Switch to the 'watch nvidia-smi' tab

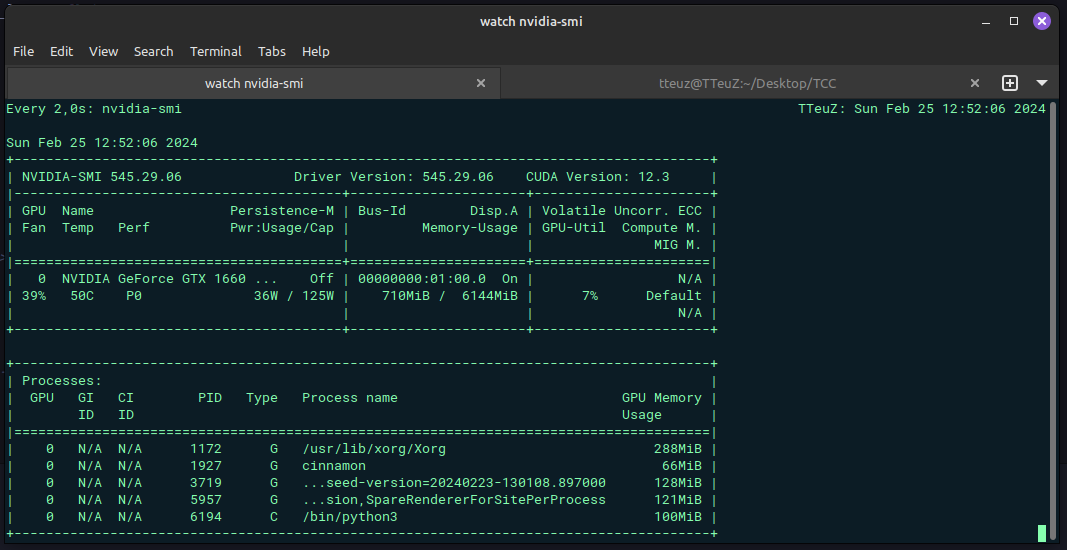click(253, 83)
